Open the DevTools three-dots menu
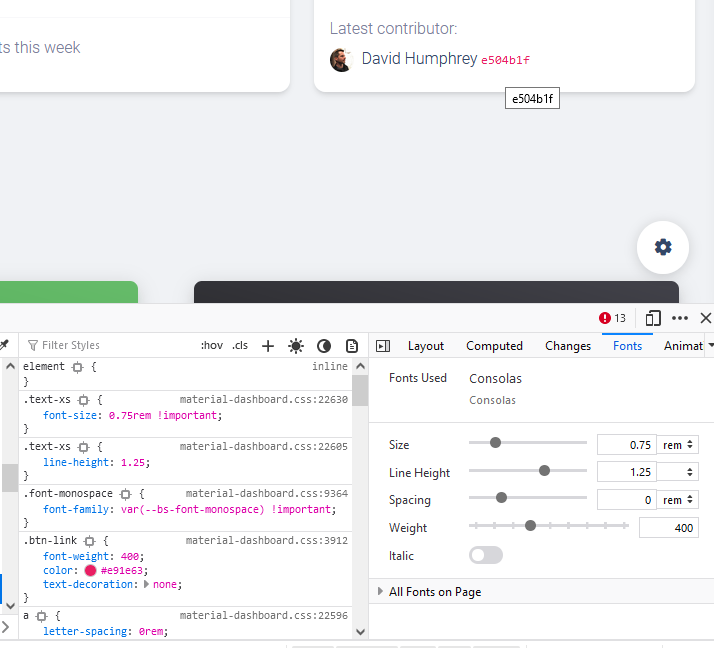714x648 pixels. tap(679, 318)
